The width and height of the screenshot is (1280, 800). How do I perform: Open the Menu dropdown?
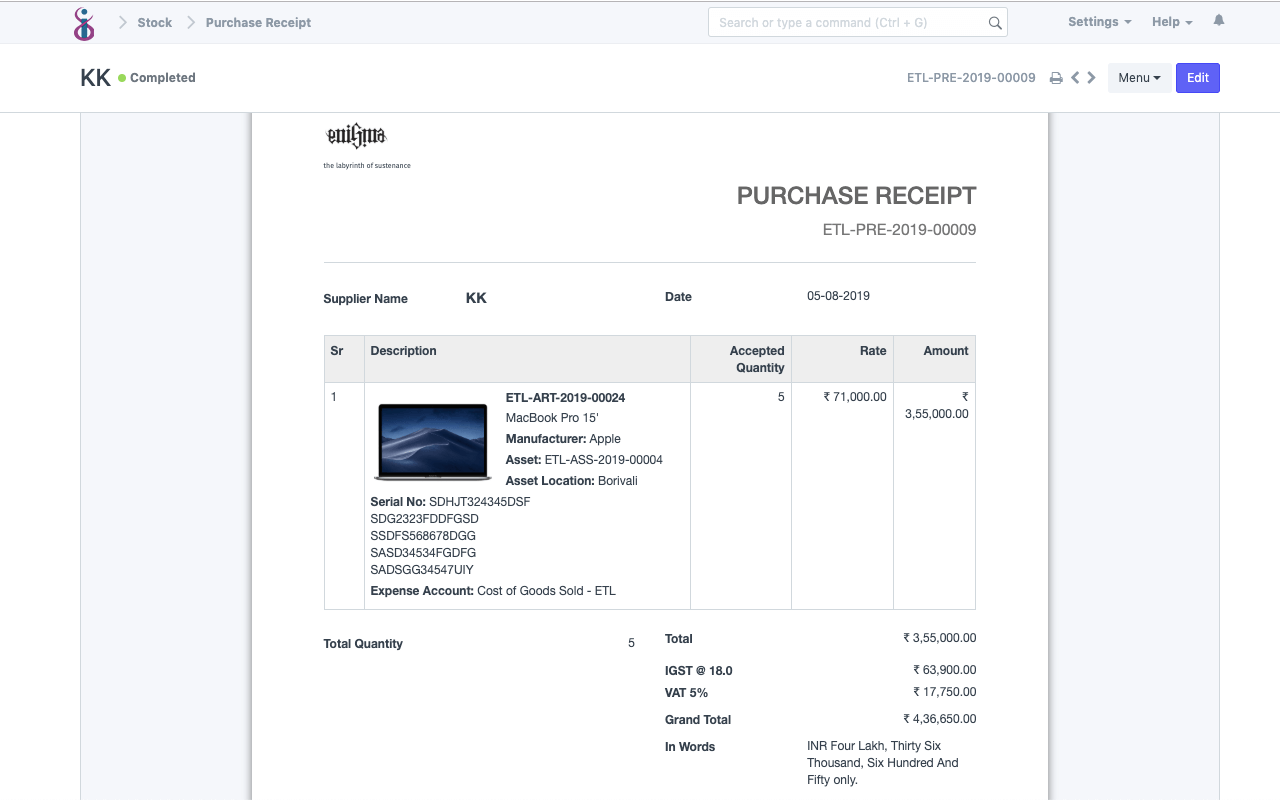(1139, 77)
